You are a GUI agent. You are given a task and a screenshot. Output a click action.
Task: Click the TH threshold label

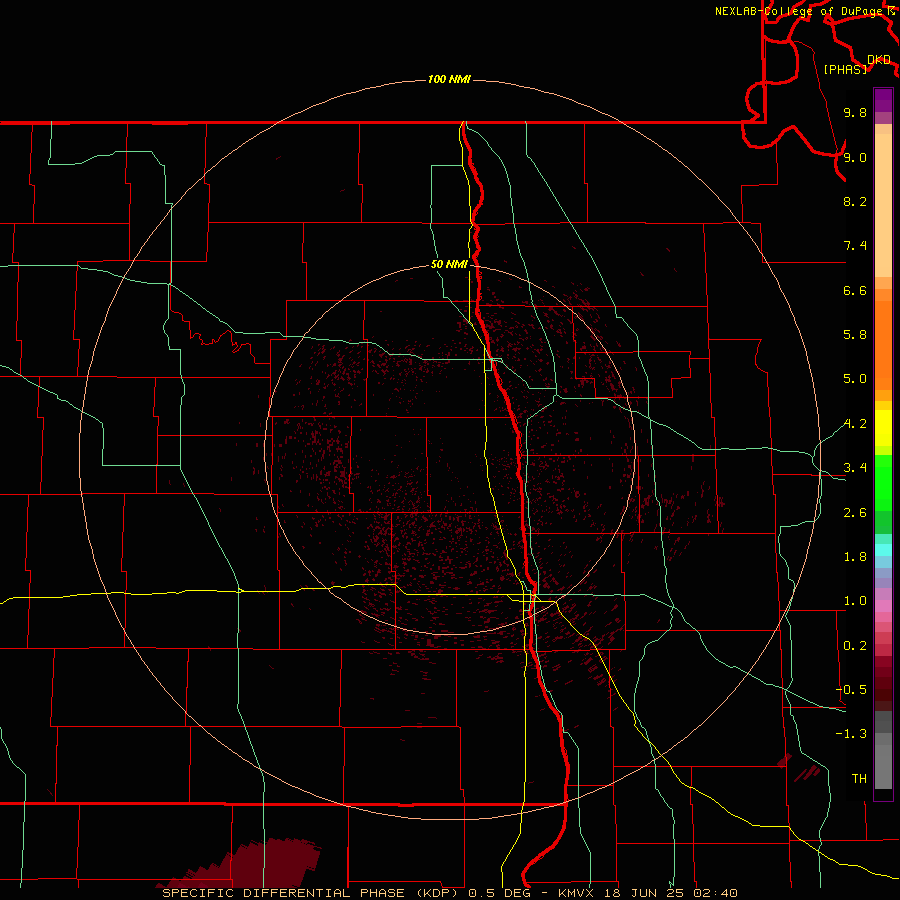tap(859, 779)
